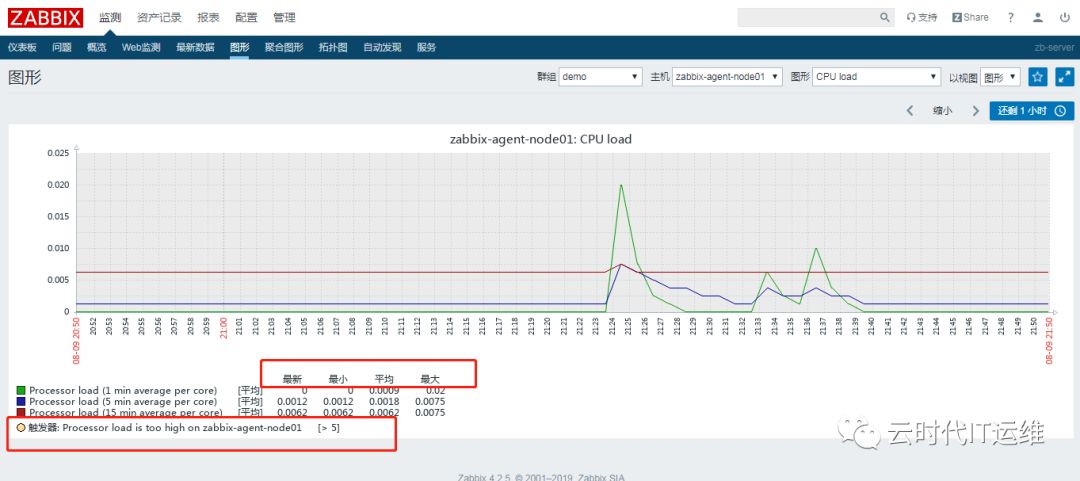Click the logout power icon
The image size is (1080, 481).
pyautogui.click(x=1065, y=18)
